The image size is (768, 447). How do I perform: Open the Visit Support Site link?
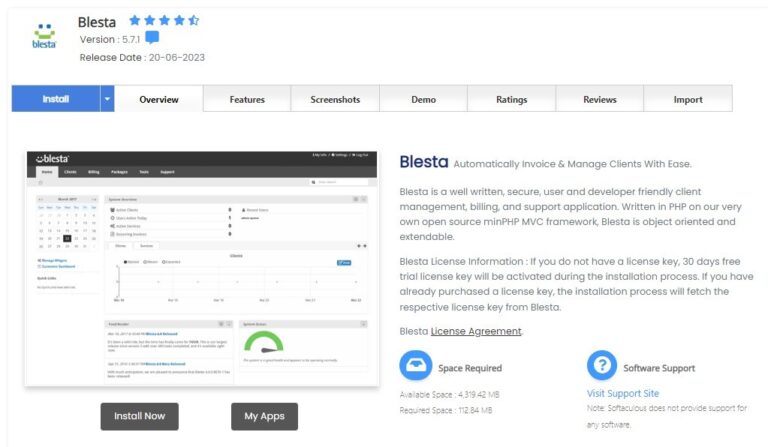pyautogui.click(x=623, y=393)
